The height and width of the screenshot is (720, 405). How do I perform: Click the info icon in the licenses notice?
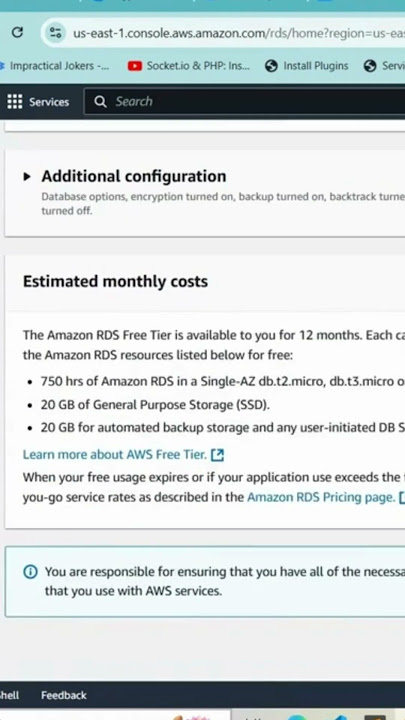(x=30, y=572)
